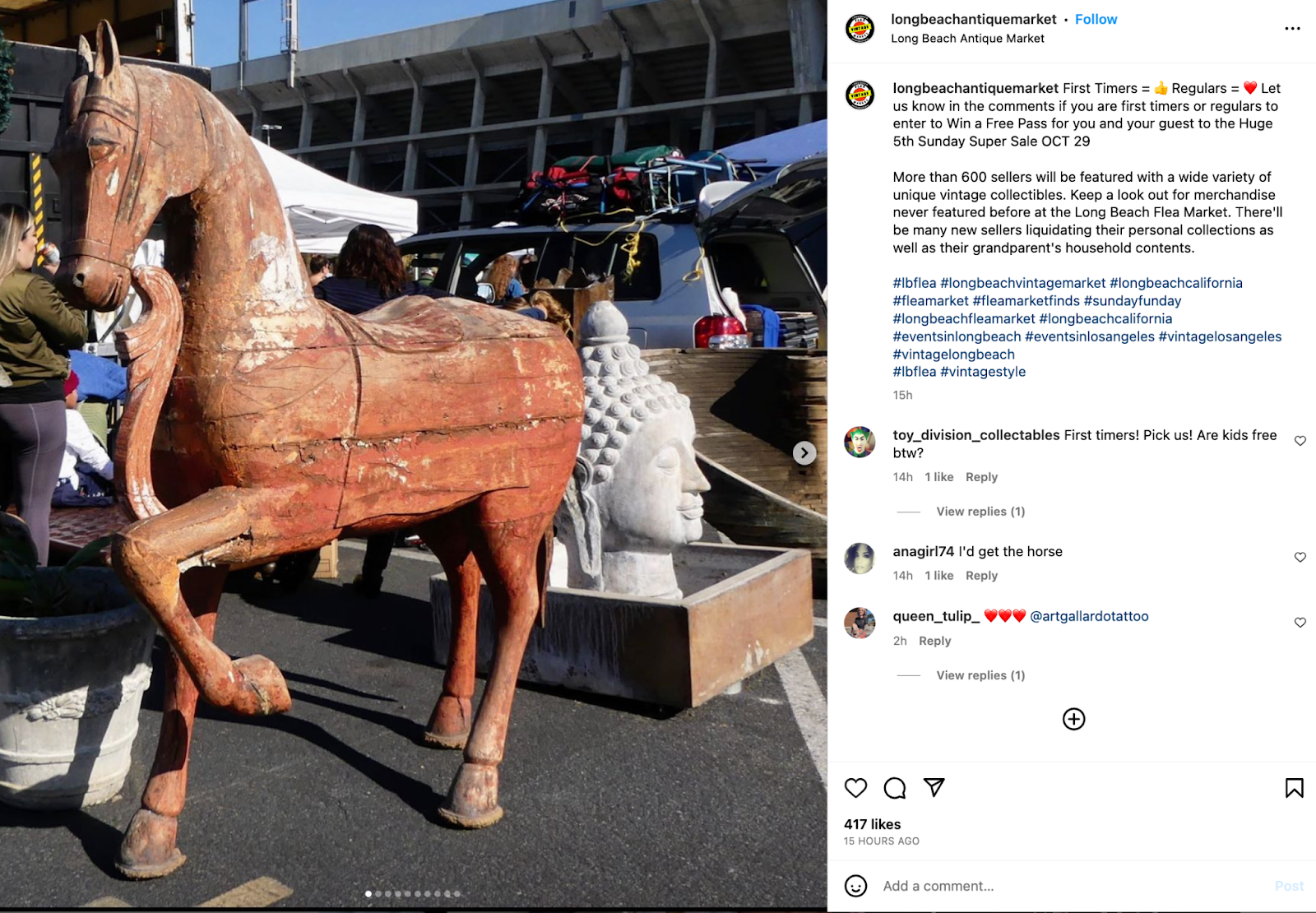Load more comments with plus icon

click(x=1073, y=719)
